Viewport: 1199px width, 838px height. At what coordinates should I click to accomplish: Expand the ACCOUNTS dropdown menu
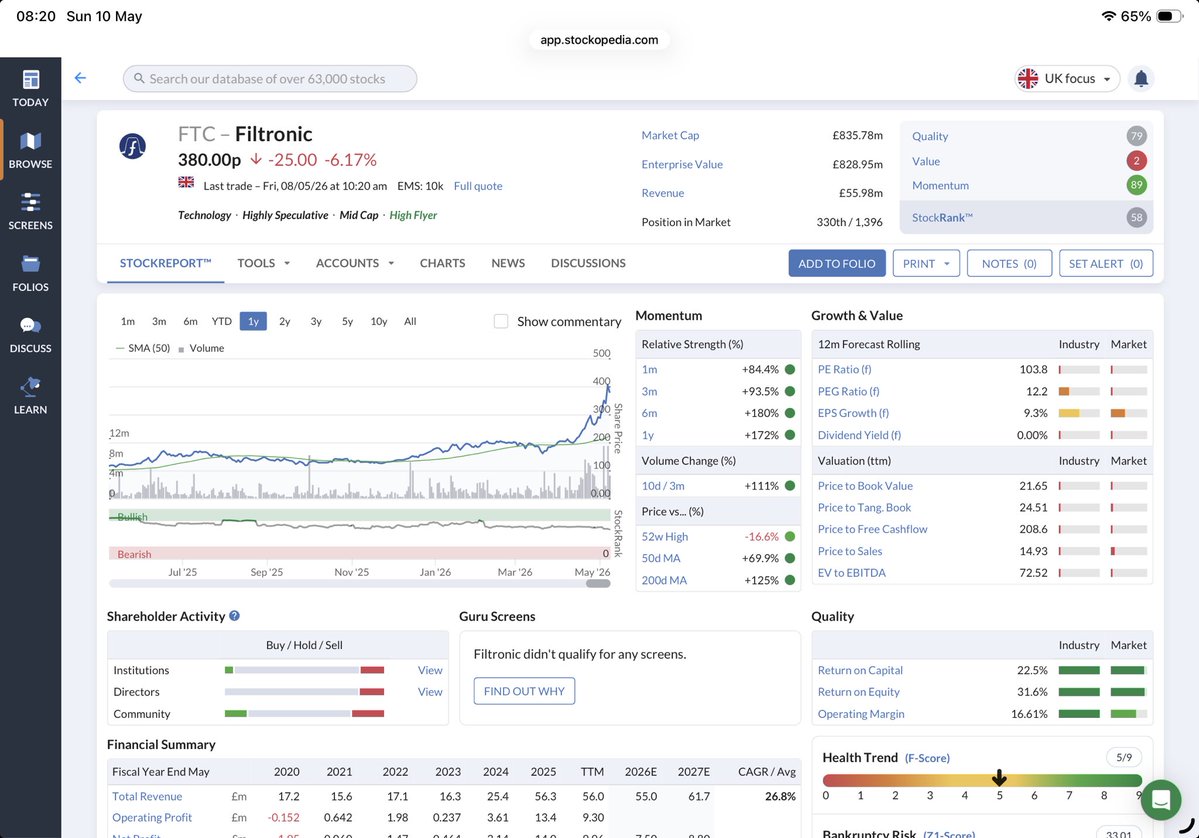point(355,263)
